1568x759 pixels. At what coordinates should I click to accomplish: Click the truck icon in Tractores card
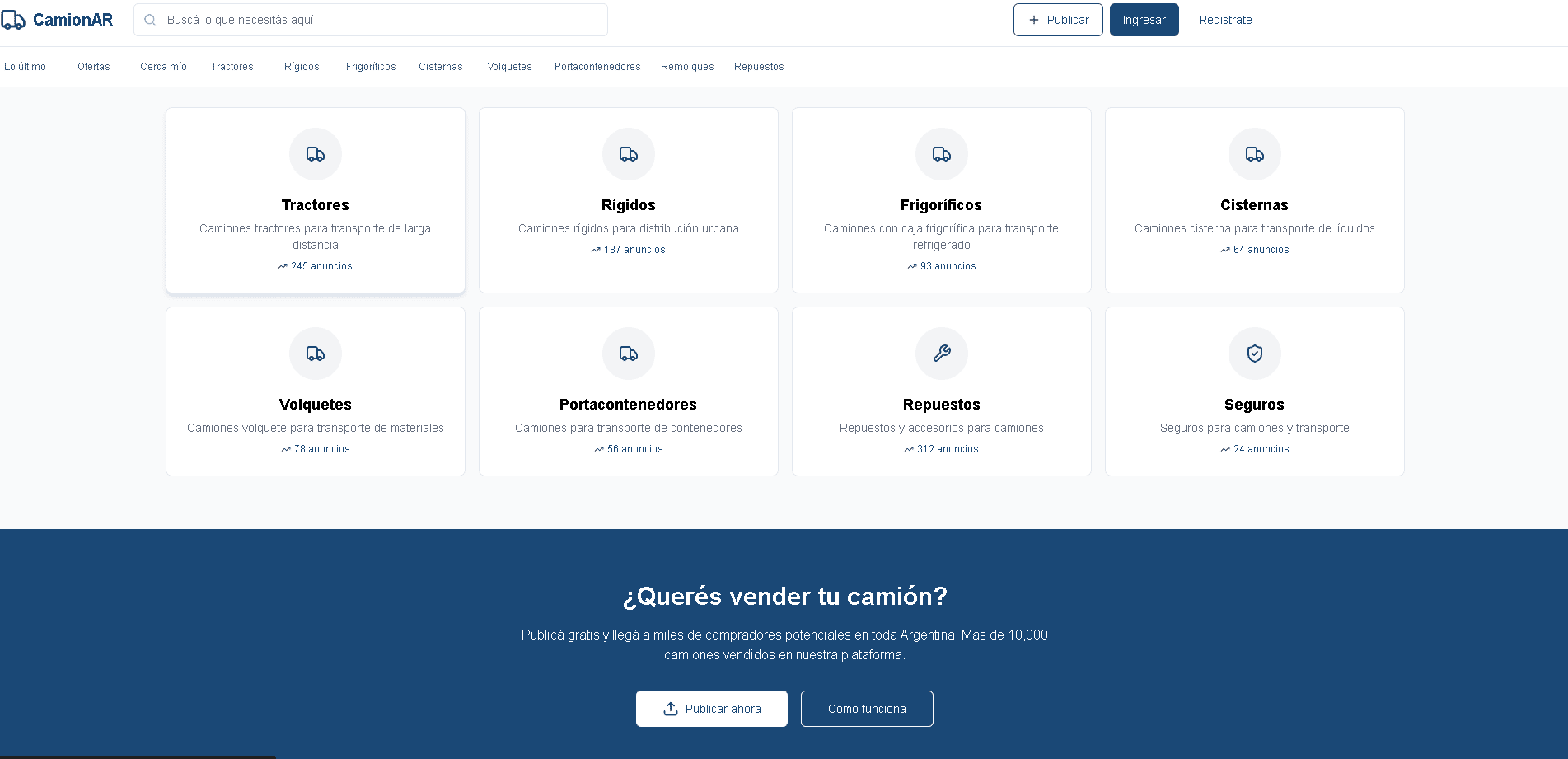pyautogui.click(x=316, y=154)
